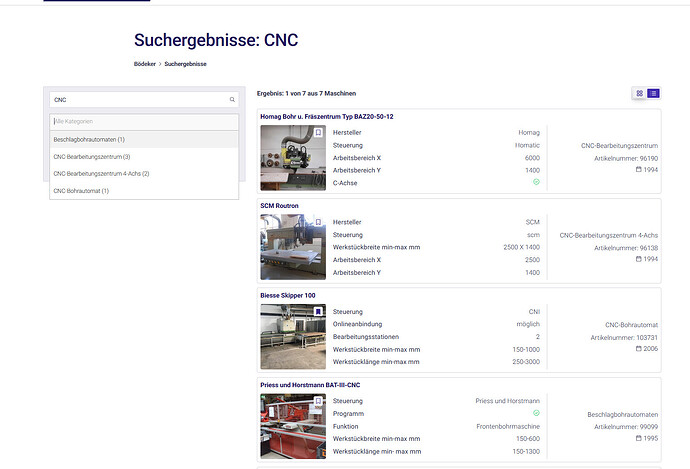Open the Priess und Horstmann thumbnail
Image resolution: width=690 pixels, height=469 pixels.
[293, 426]
